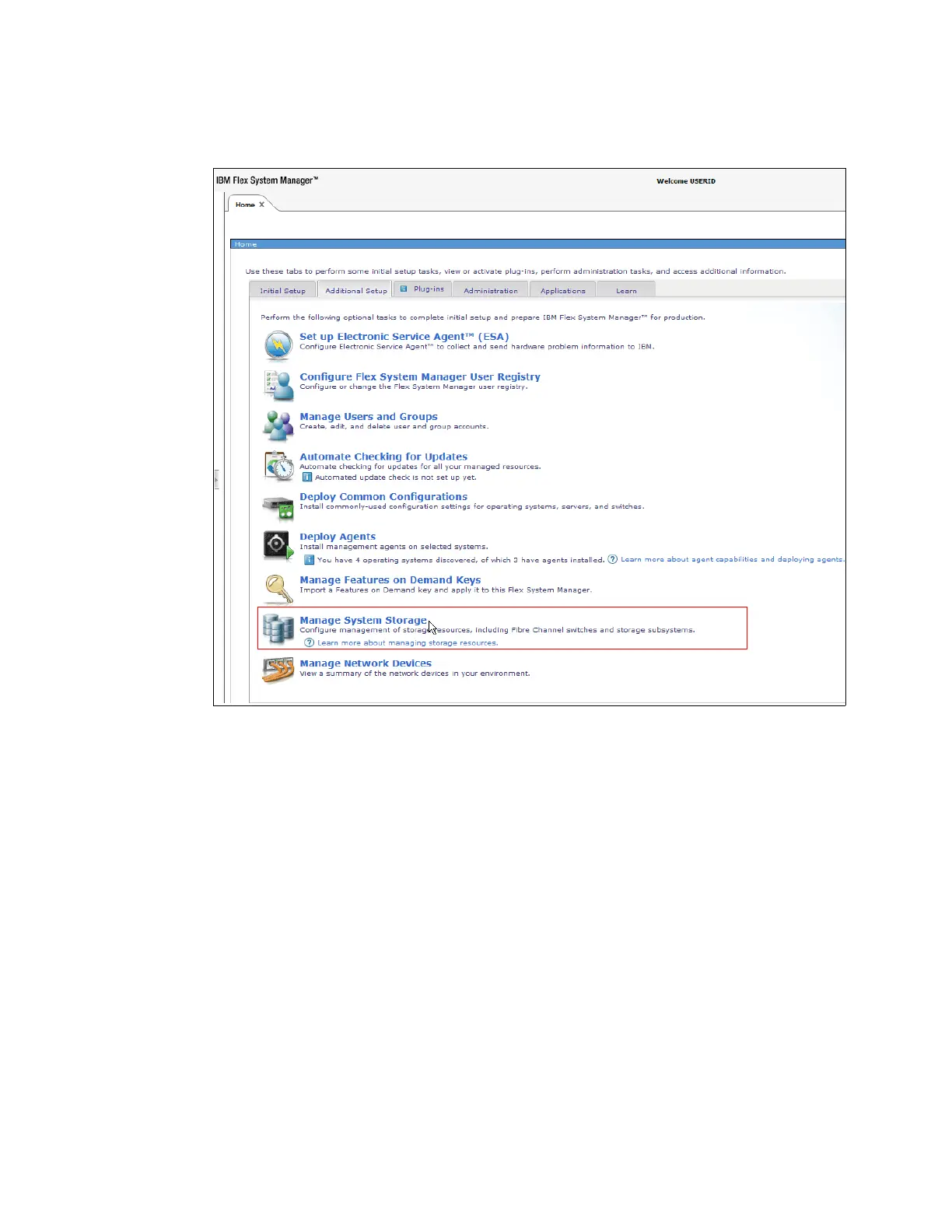Click the Features on Demand key icon
952x1232 pixels.
pyautogui.click(x=278, y=589)
